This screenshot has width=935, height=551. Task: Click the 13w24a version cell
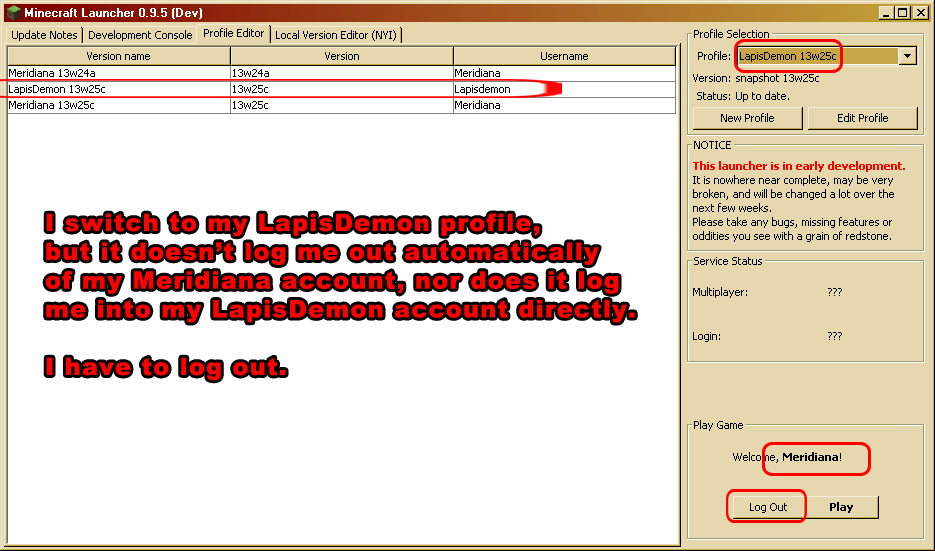342,73
